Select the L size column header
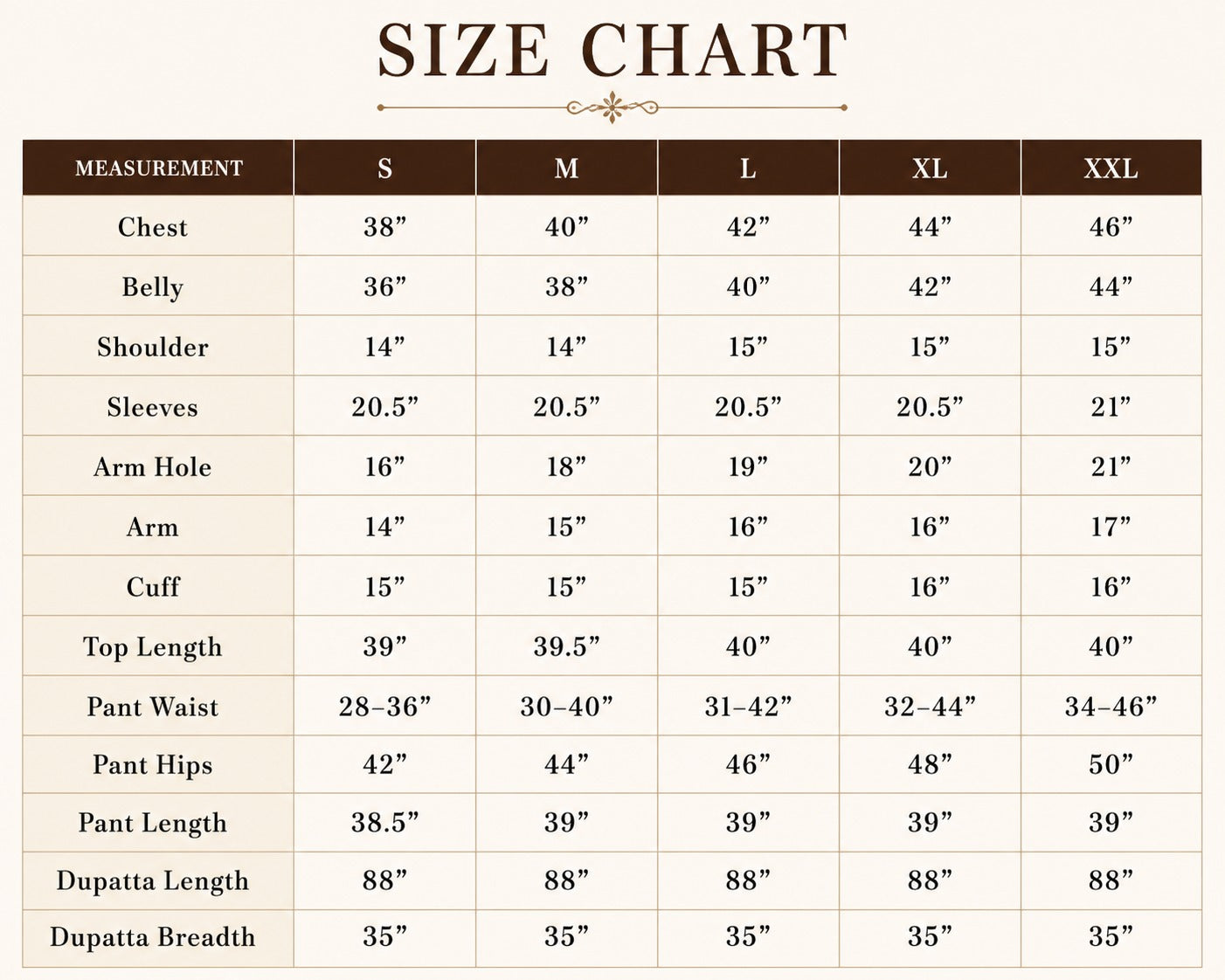This screenshot has width=1225, height=980. pos(748,168)
